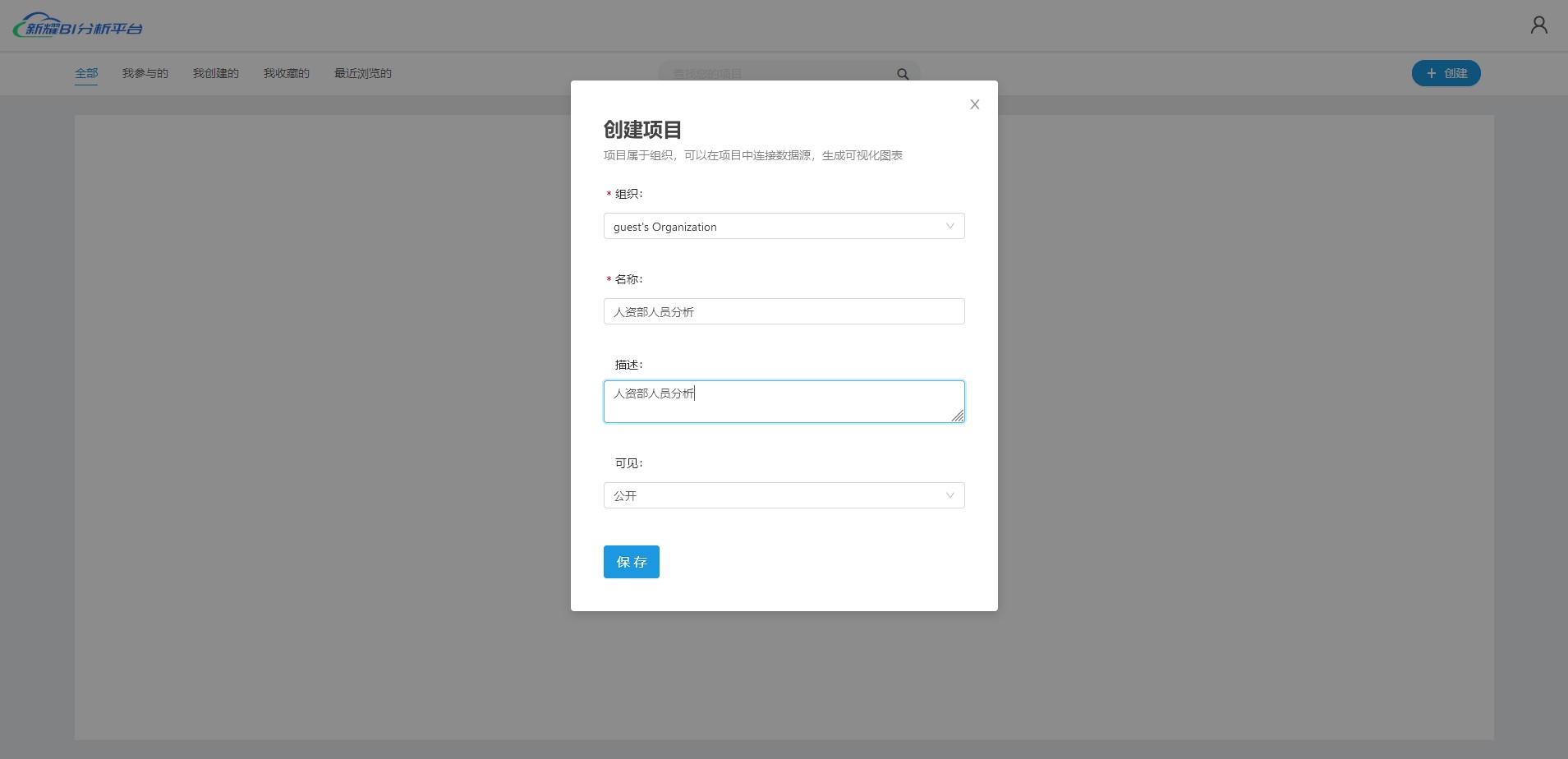Close the 创建项目 dialog with X

pos(974,104)
